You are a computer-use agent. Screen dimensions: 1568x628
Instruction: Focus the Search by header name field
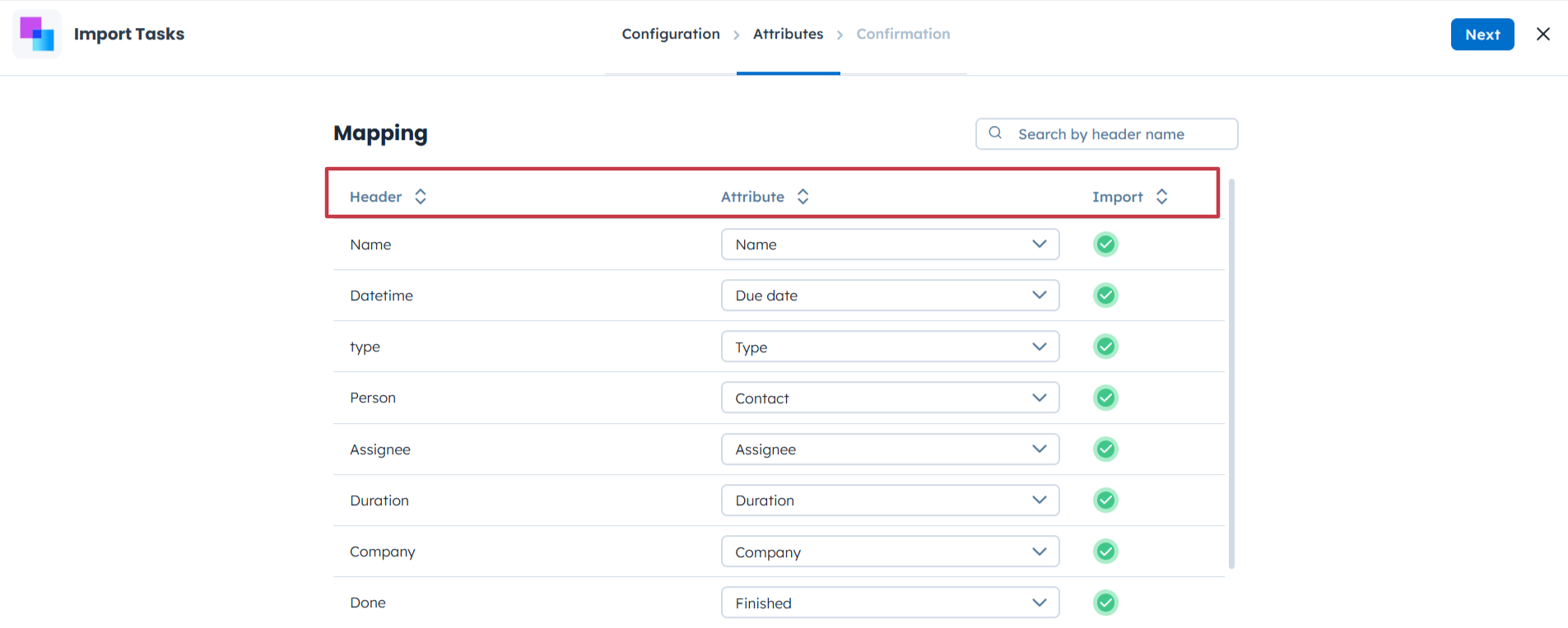(x=1119, y=134)
